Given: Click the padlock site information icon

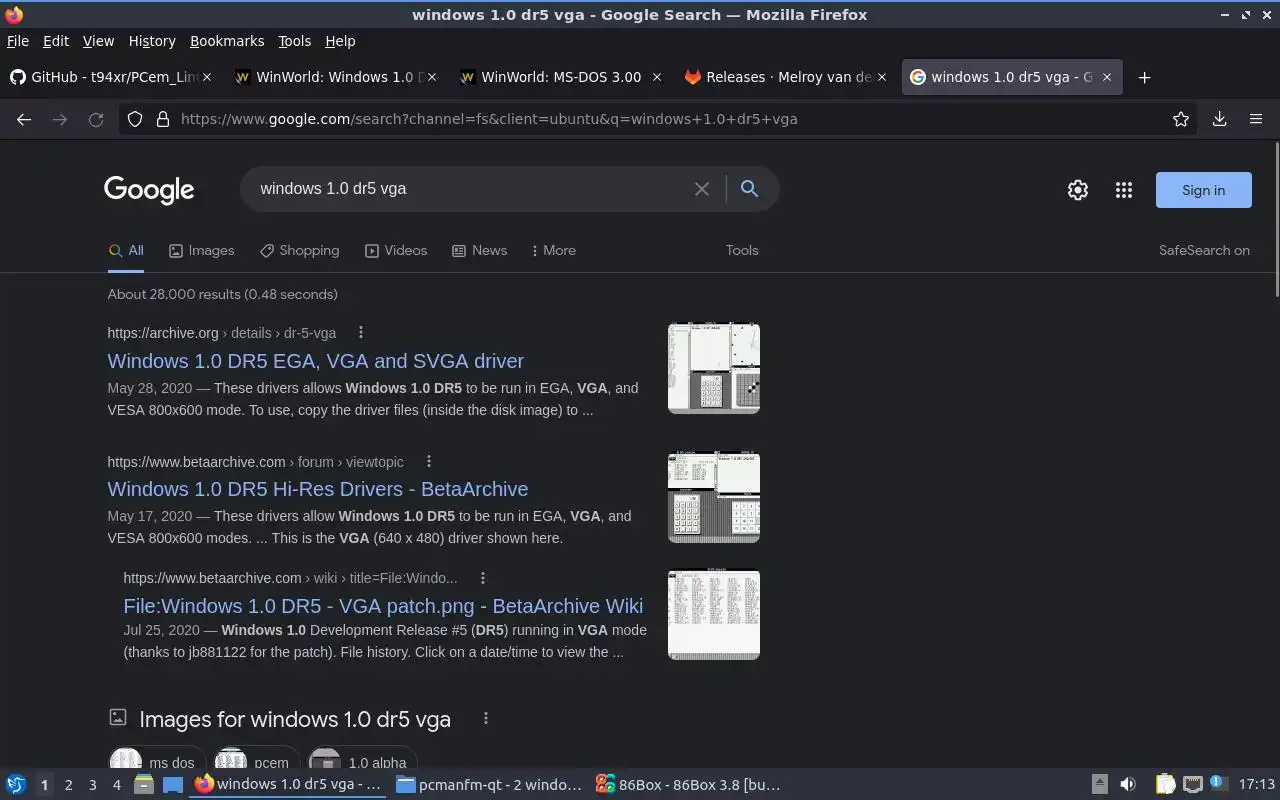Looking at the screenshot, I should click(x=162, y=119).
